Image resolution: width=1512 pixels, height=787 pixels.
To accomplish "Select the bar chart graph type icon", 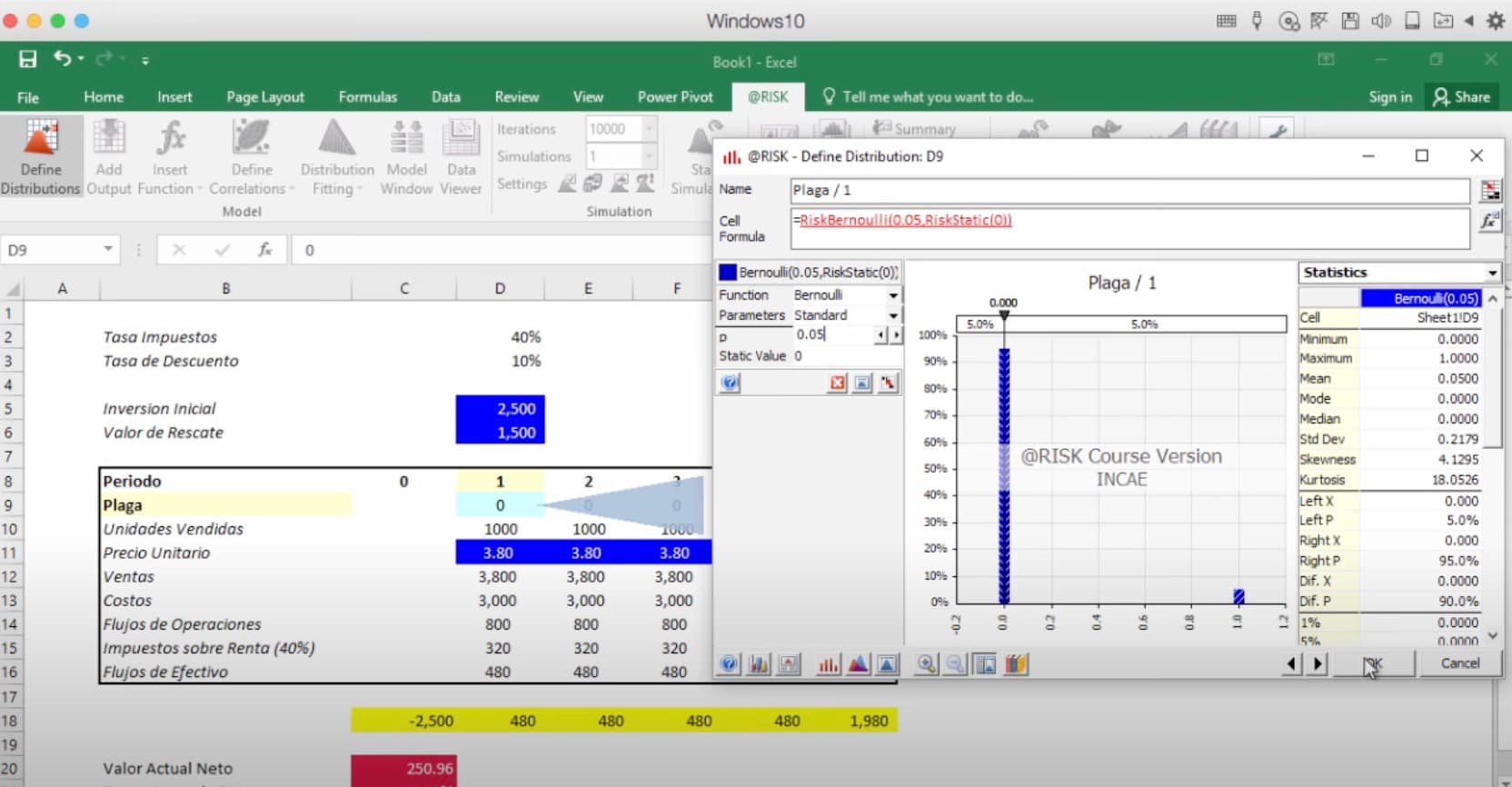I will click(829, 664).
